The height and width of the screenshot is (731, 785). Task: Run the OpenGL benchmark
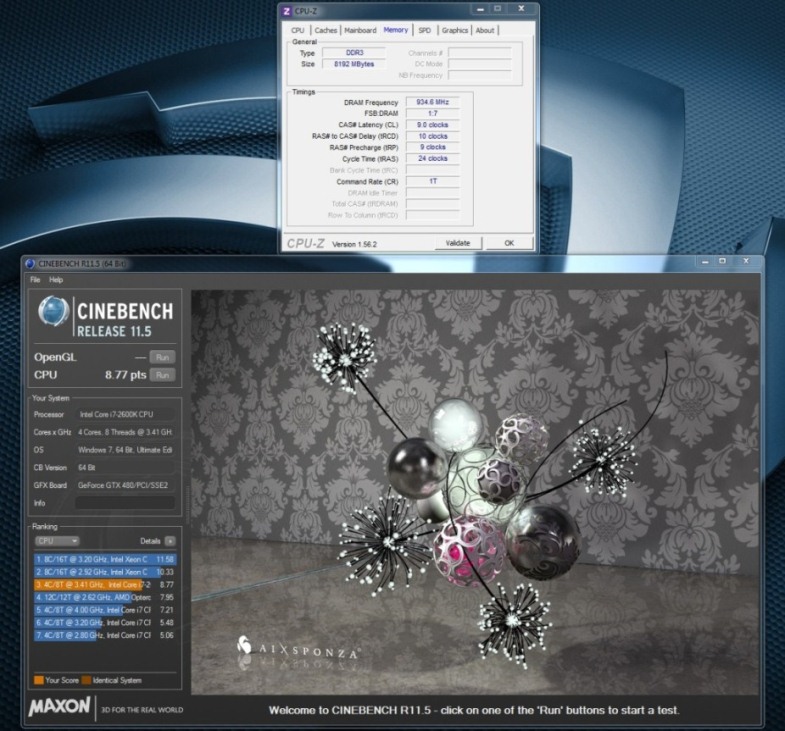click(162, 357)
